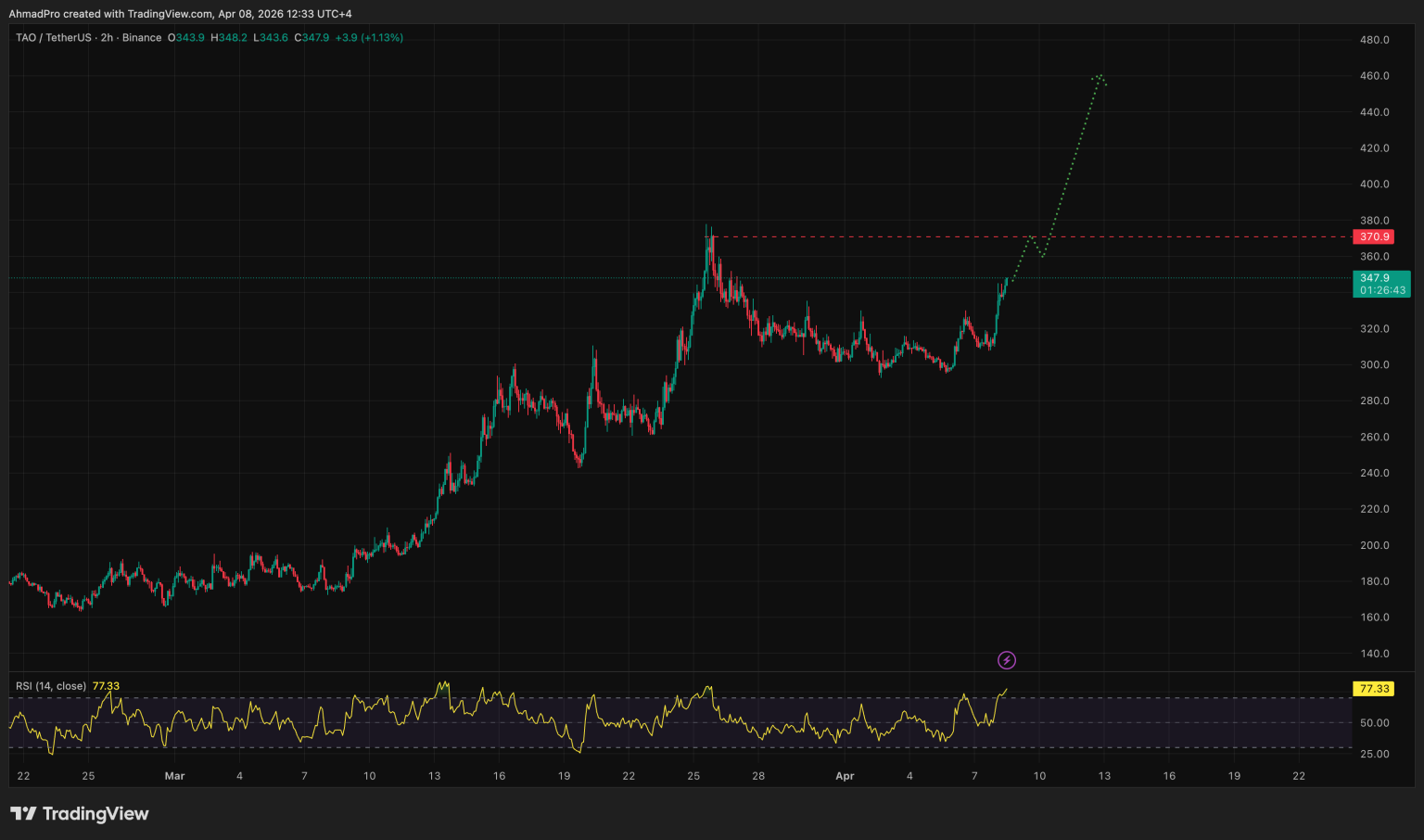Select the red 370.9 price label

(x=1374, y=237)
